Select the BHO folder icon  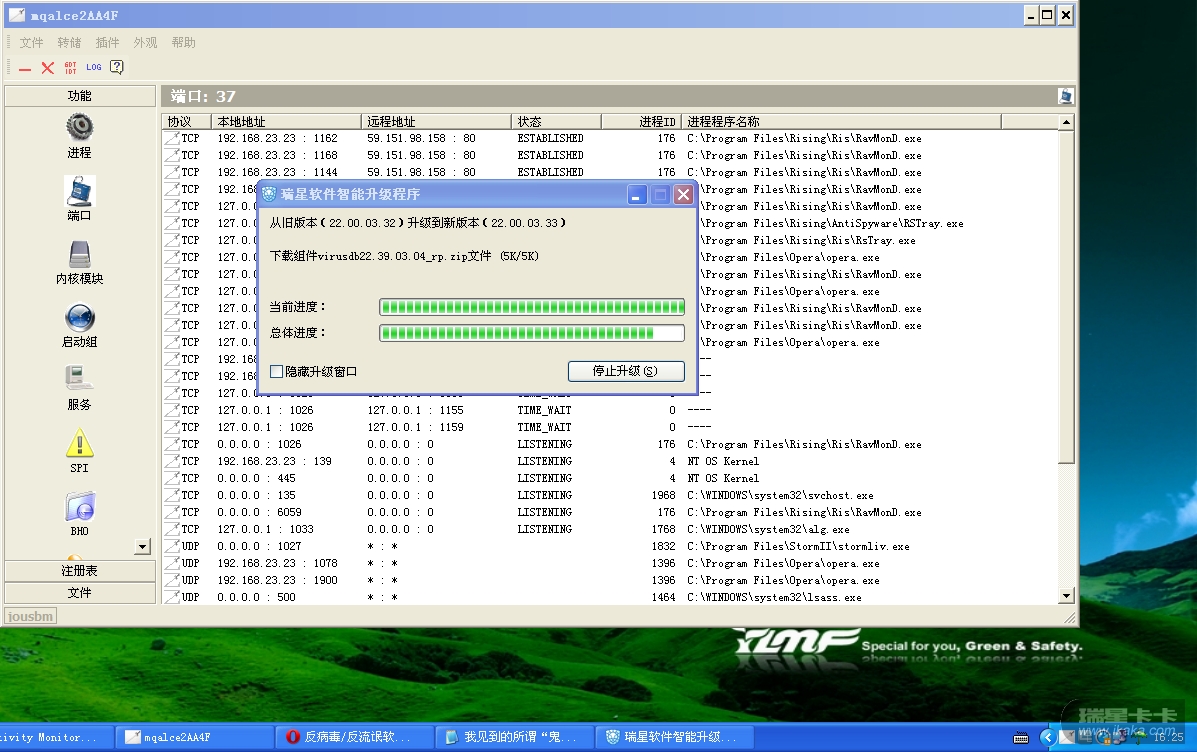pyautogui.click(x=79, y=506)
